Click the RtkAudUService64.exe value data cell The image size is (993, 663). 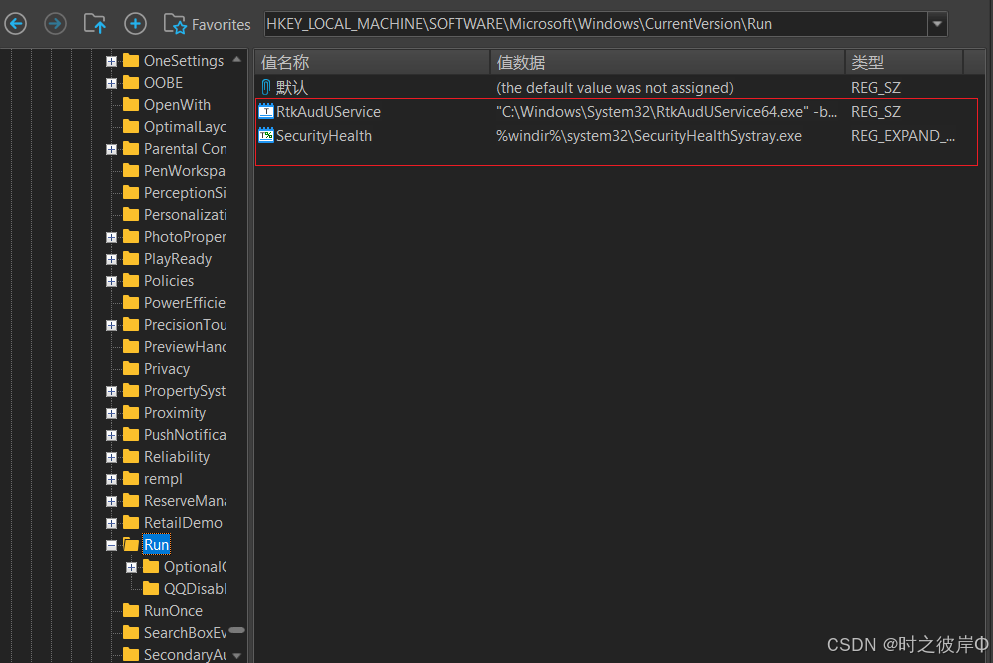coord(666,112)
